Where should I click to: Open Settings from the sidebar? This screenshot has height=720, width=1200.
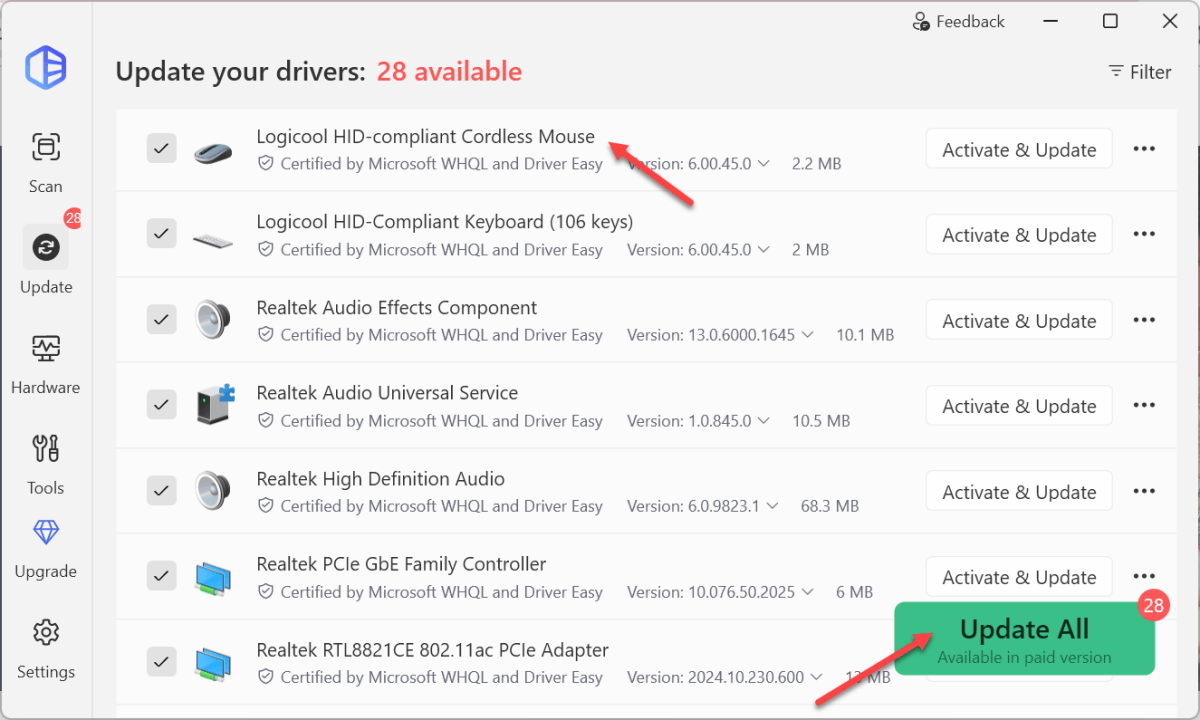click(x=45, y=646)
